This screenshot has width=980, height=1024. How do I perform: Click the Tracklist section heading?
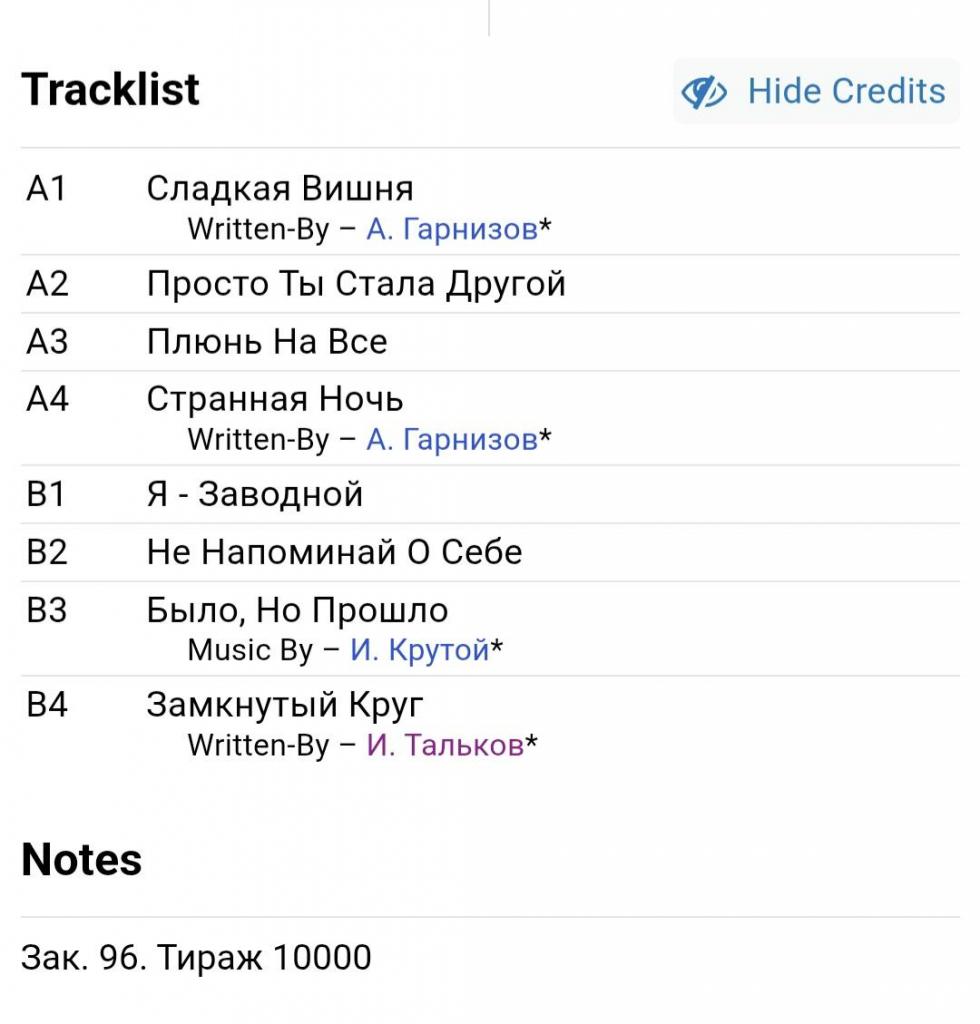[x=110, y=89]
